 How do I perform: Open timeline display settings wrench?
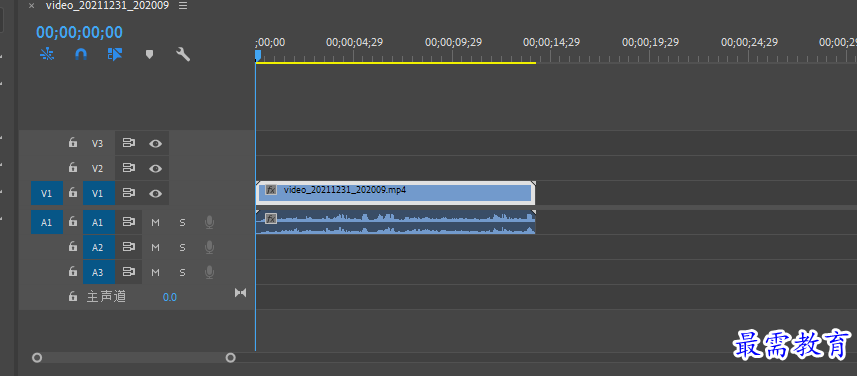[183, 54]
